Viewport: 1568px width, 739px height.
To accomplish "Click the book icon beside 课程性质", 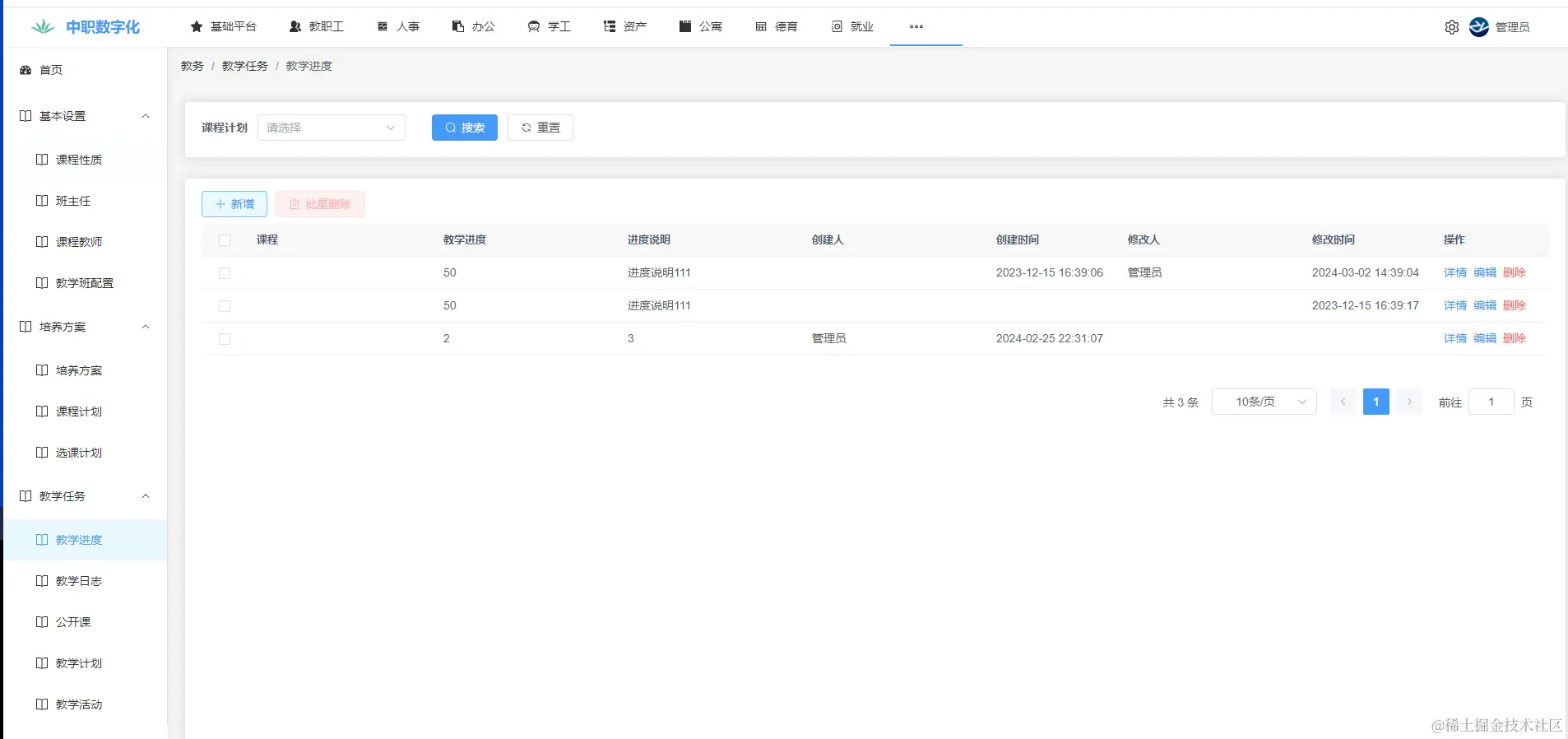I will [x=42, y=160].
